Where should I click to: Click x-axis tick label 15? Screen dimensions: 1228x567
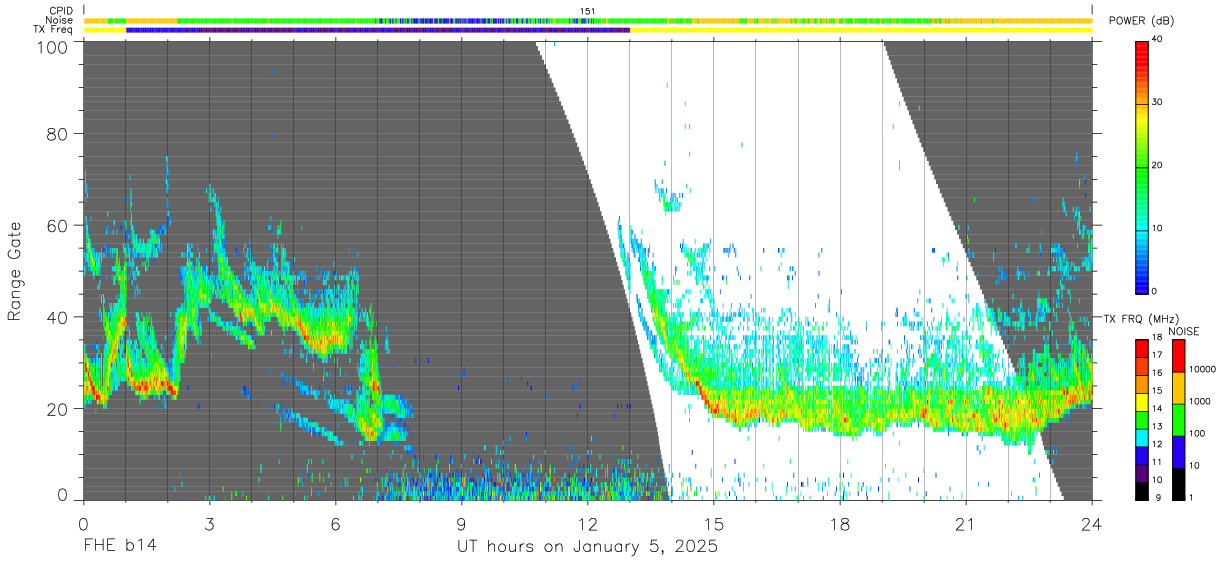[x=714, y=523]
